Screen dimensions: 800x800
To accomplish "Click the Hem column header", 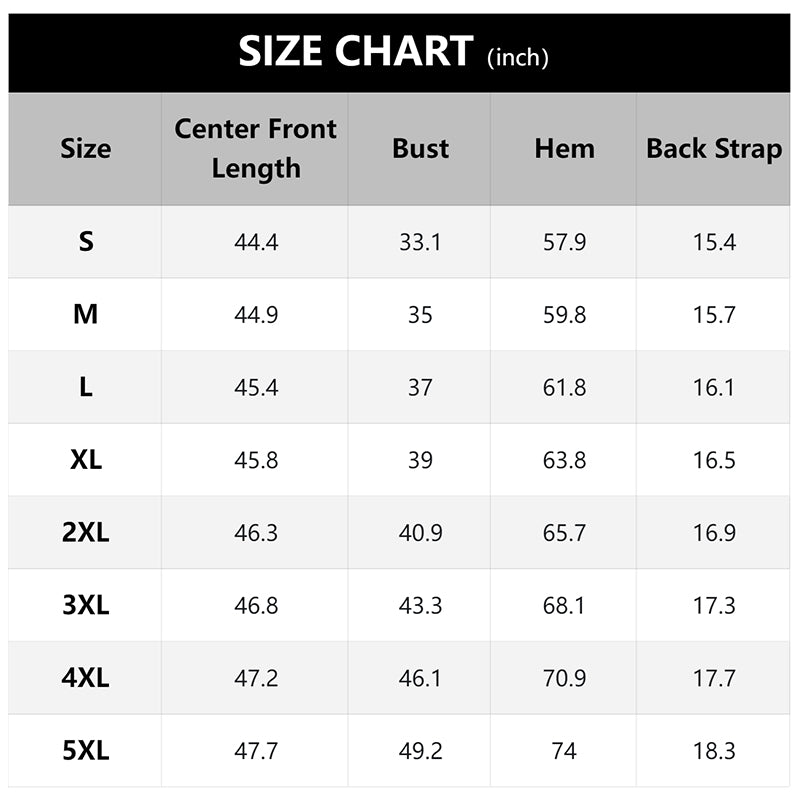I will coord(564,148).
